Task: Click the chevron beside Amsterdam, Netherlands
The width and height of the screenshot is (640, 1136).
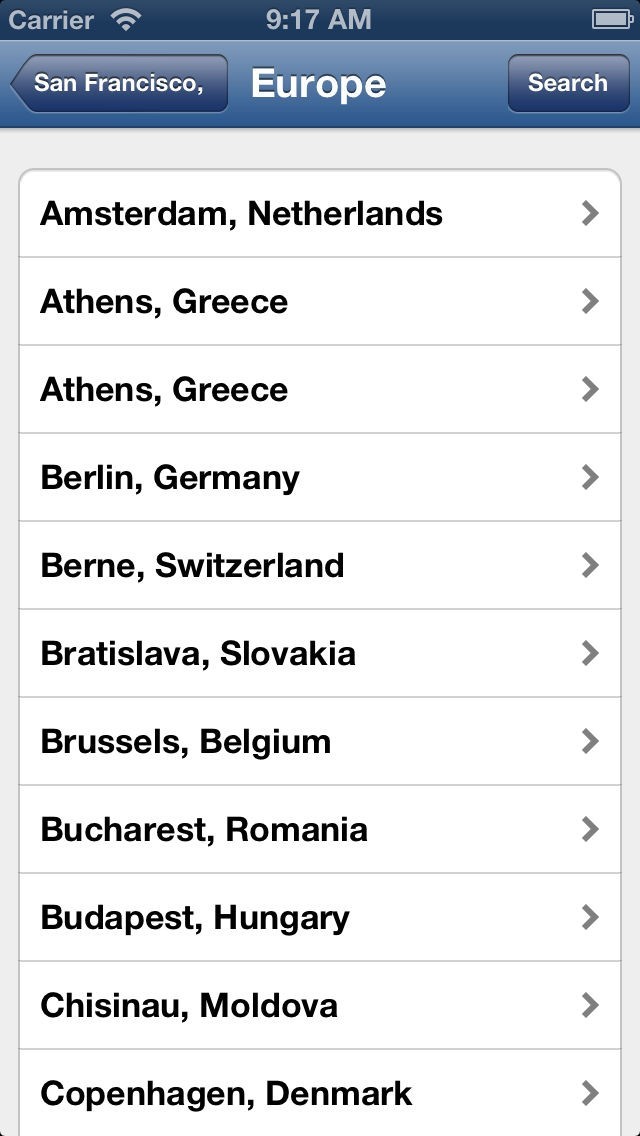Action: pyautogui.click(x=590, y=213)
